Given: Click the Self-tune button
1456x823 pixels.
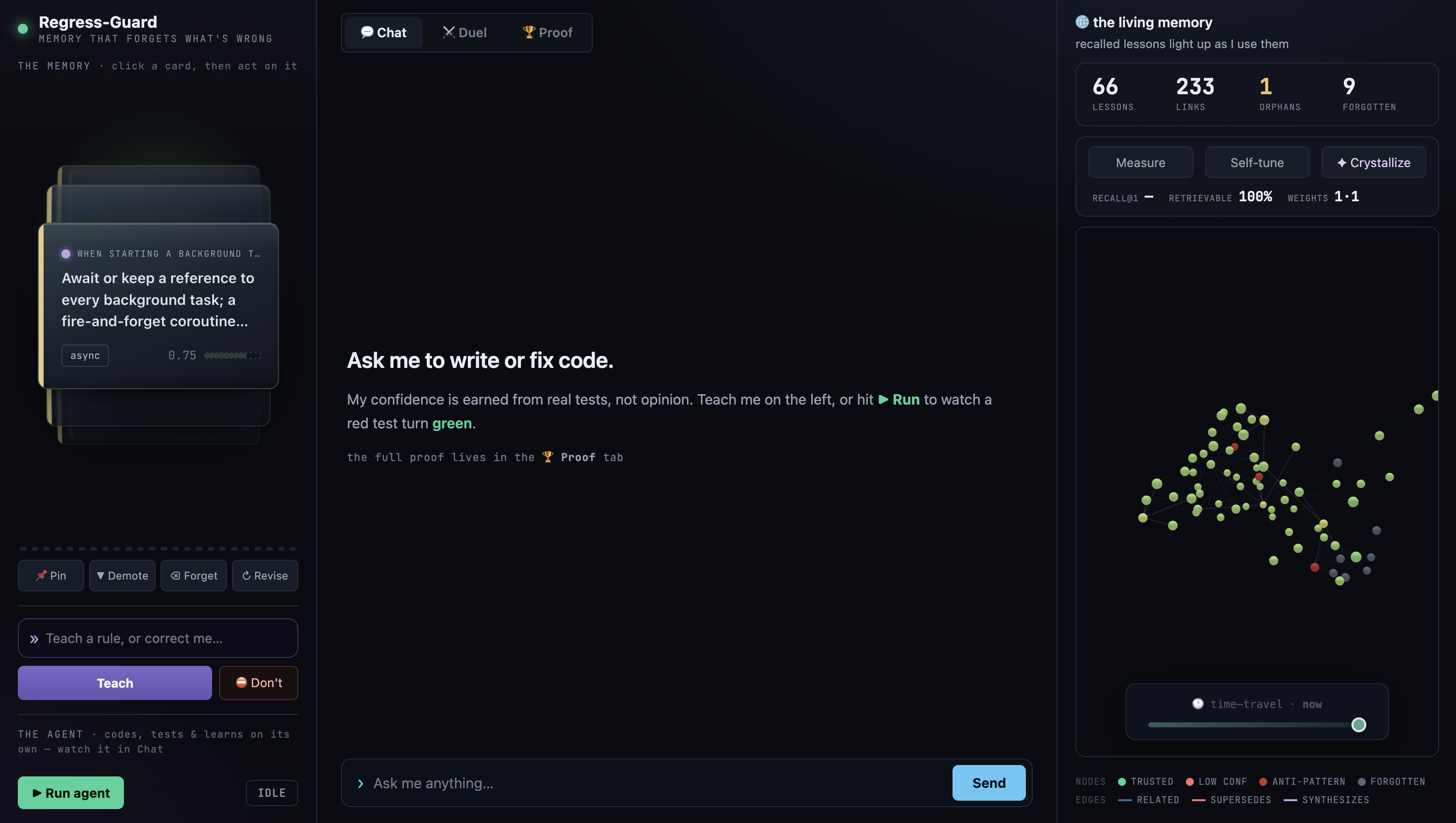Looking at the screenshot, I should tap(1257, 162).
